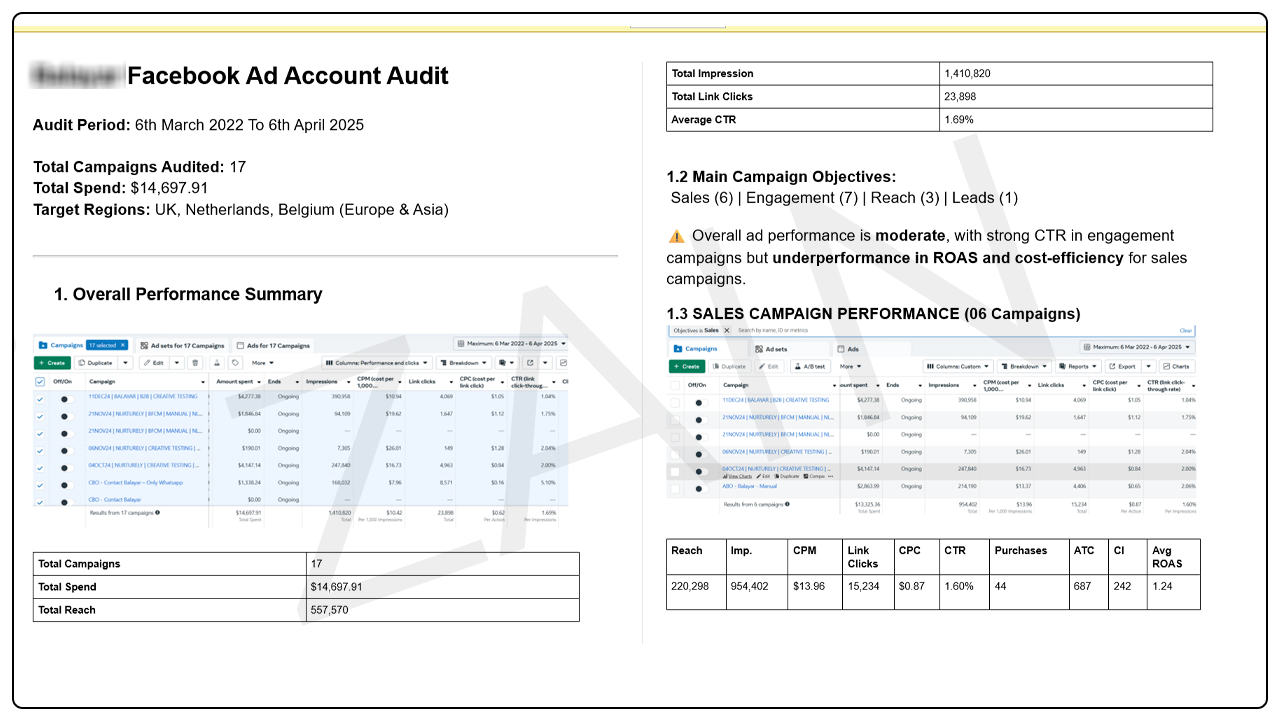The height and width of the screenshot is (720, 1280).
Task: Click 'View Charts' under the 04OCT24 Sales row
Action: pyautogui.click(x=737, y=476)
